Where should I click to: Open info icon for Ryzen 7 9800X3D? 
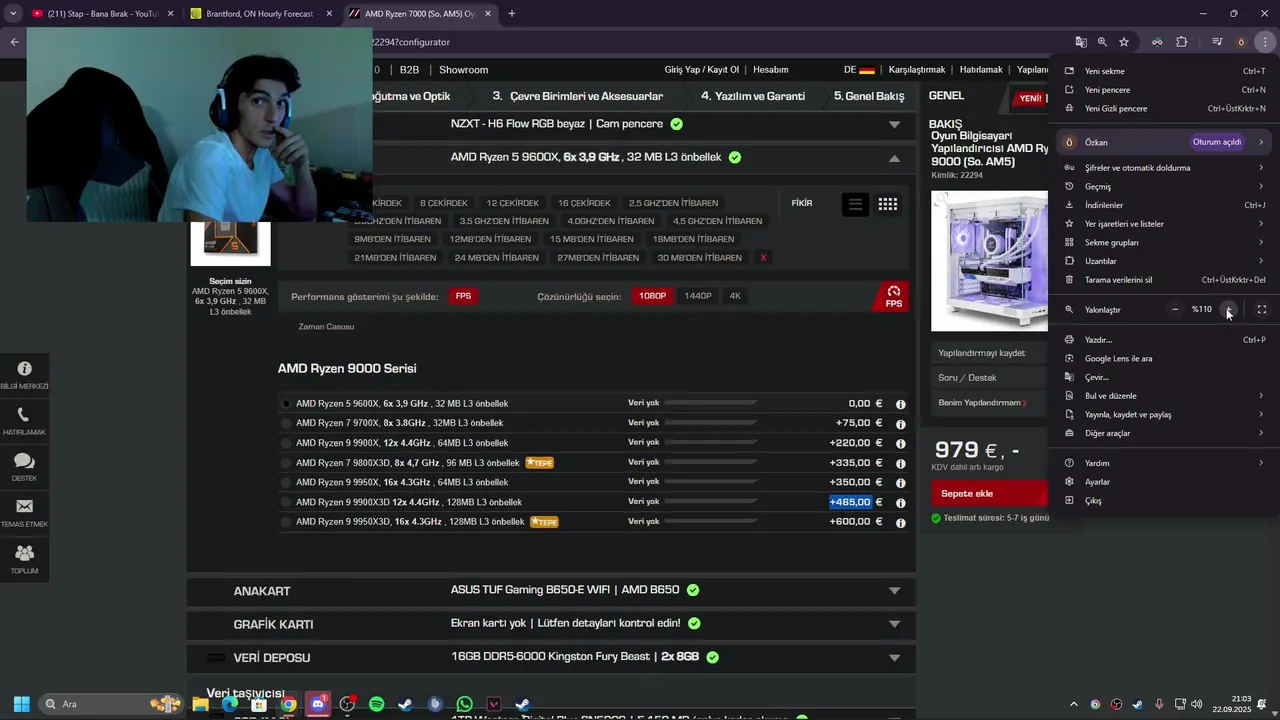(901, 463)
